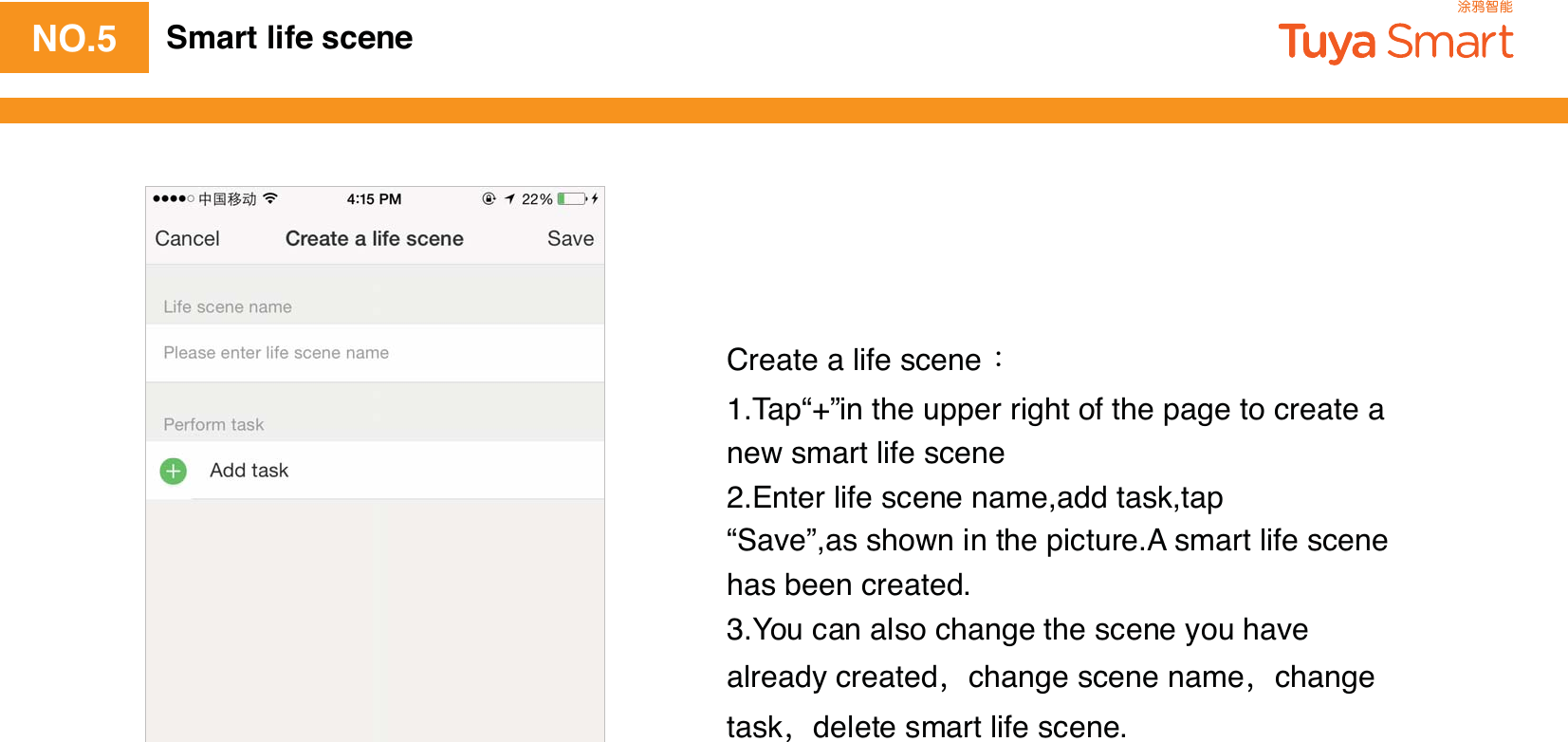
Task: Click the Wi-Fi signal icon in status bar
Action: (x=270, y=198)
